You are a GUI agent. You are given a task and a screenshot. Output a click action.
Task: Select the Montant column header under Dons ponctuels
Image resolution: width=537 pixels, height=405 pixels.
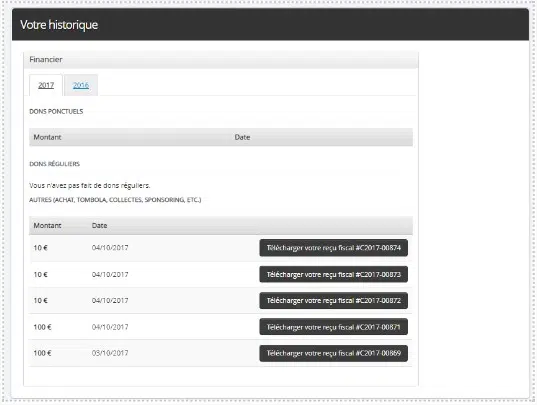[47, 137]
